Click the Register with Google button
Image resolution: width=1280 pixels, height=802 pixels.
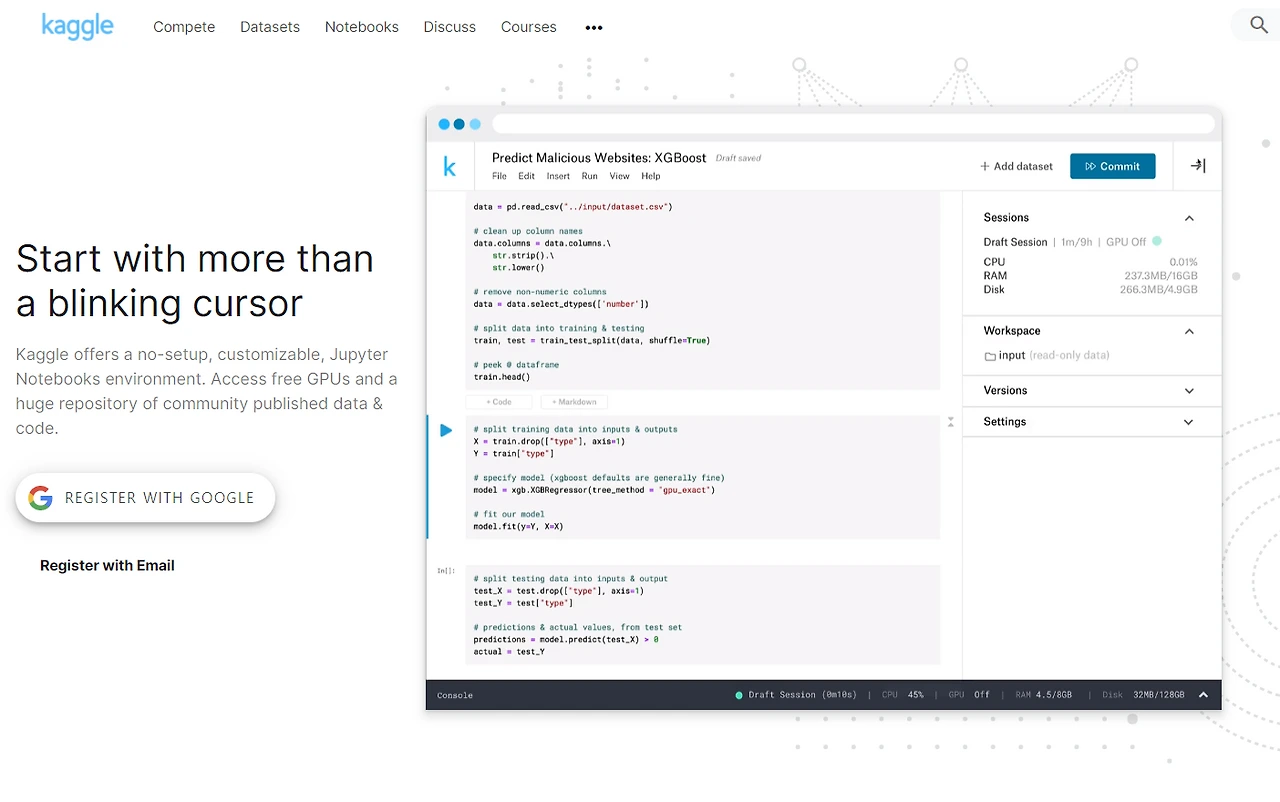coord(145,498)
